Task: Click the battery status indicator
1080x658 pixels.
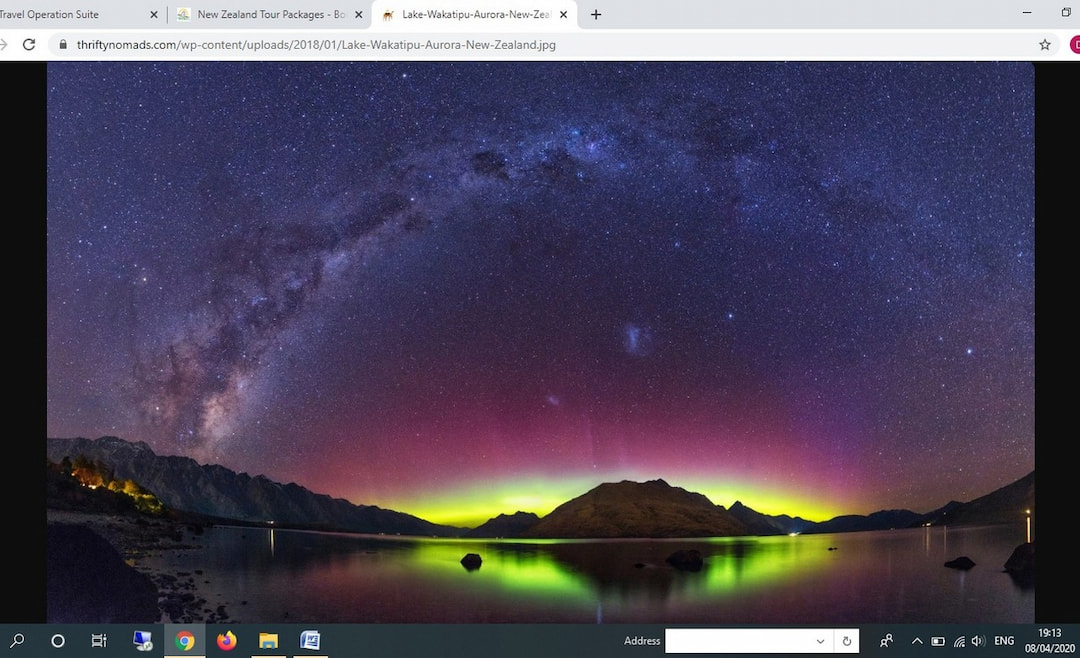Action: coord(937,641)
